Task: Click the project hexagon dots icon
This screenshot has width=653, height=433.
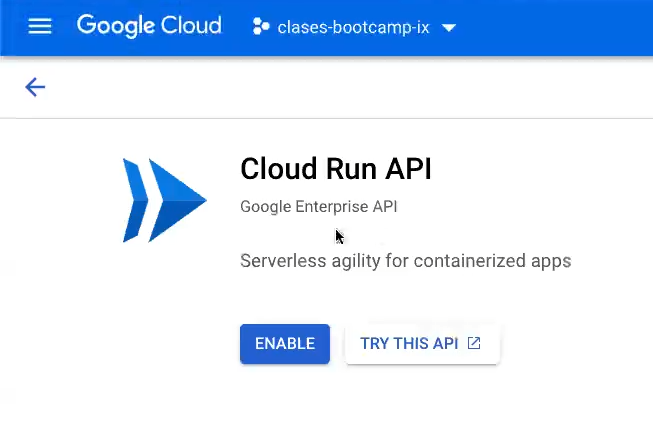Action: tap(261, 26)
